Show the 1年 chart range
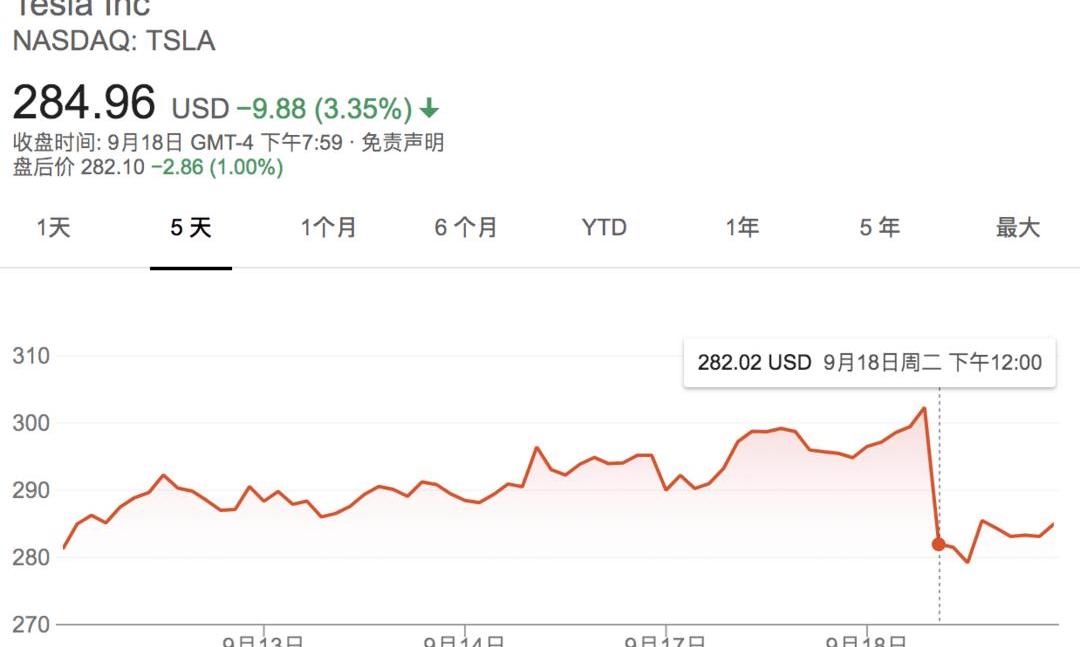The height and width of the screenshot is (647, 1080). [x=742, y=228]
